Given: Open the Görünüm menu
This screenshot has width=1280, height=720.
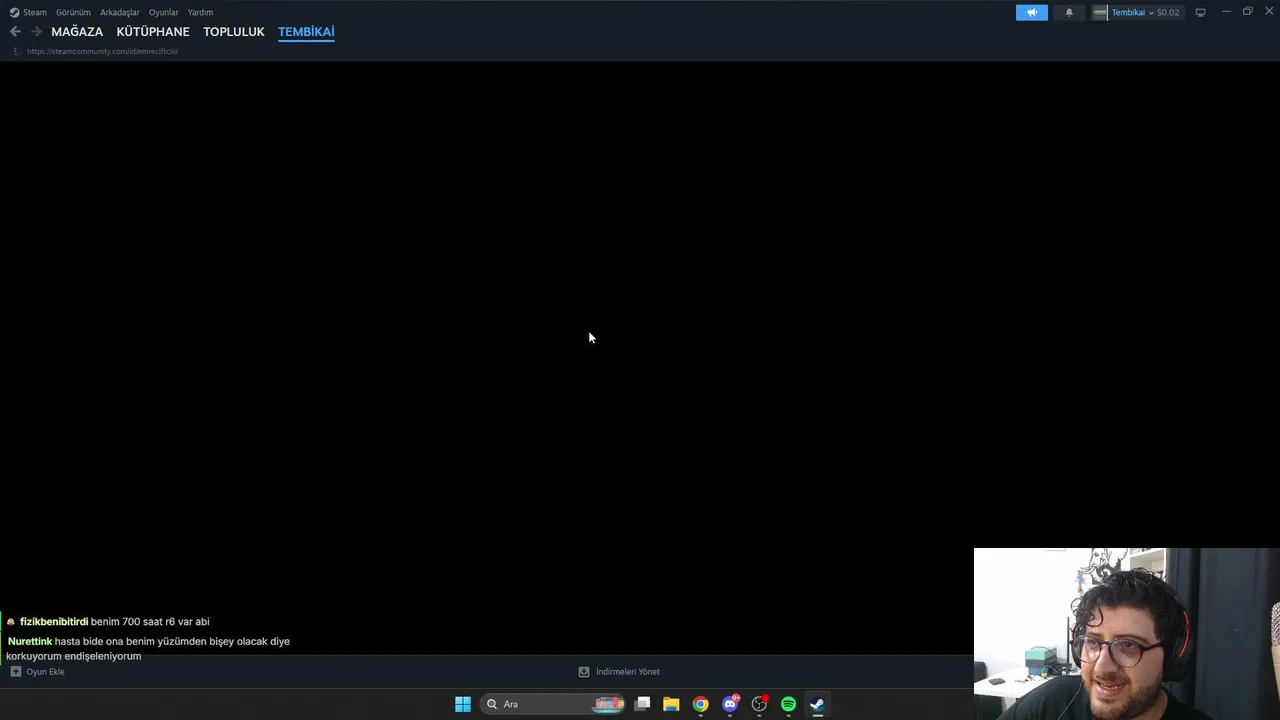Looking at the screenshot, I should click(73, 12).
